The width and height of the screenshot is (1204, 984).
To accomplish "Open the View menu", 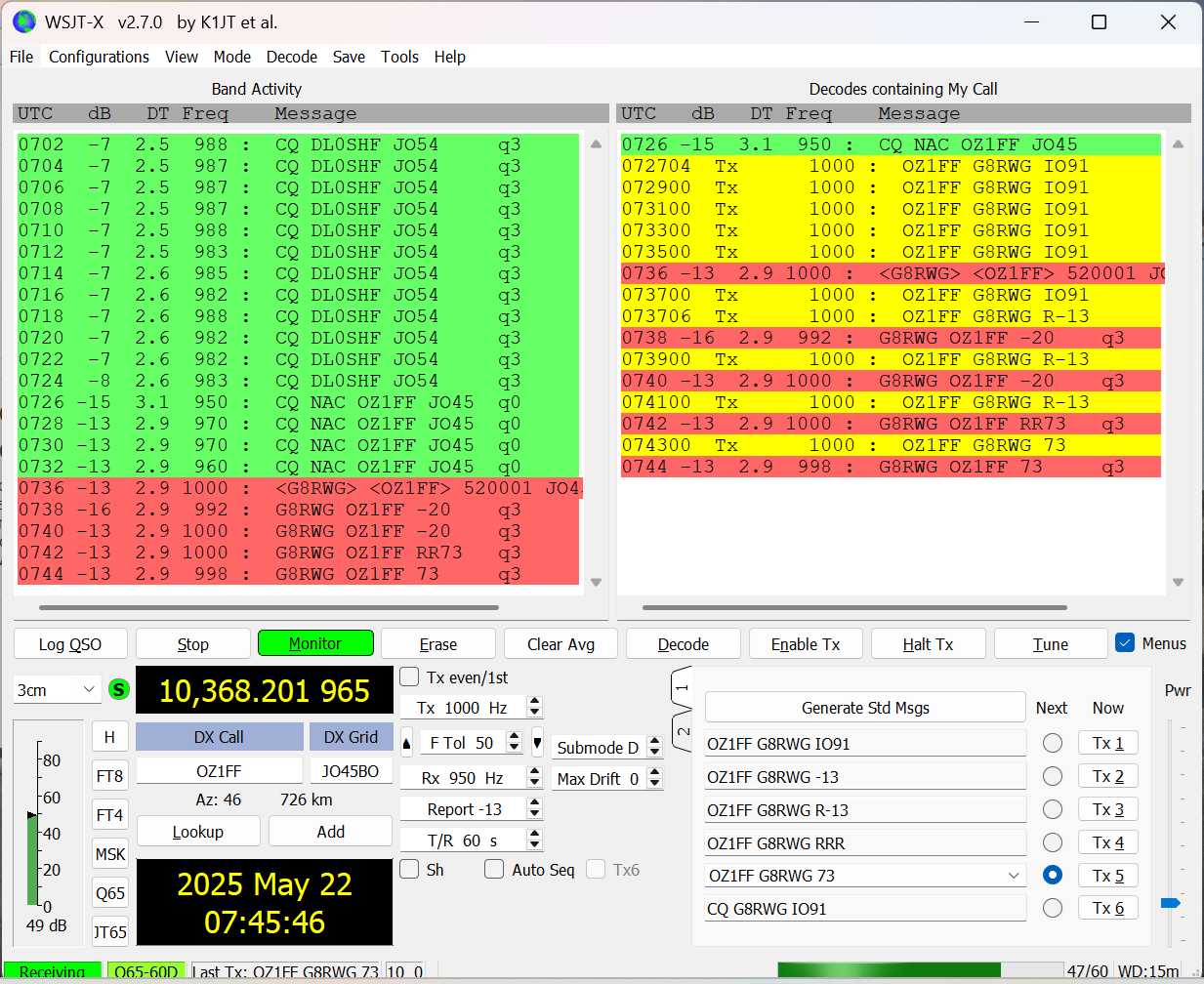I will coord(182,57).
